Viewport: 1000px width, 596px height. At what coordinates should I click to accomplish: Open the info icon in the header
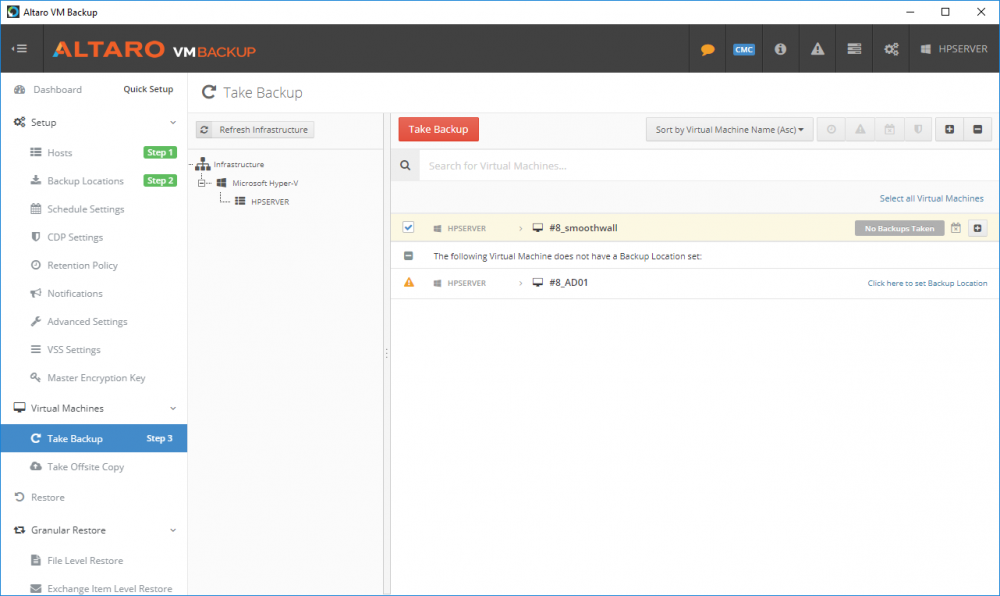(x=780, y=49)
